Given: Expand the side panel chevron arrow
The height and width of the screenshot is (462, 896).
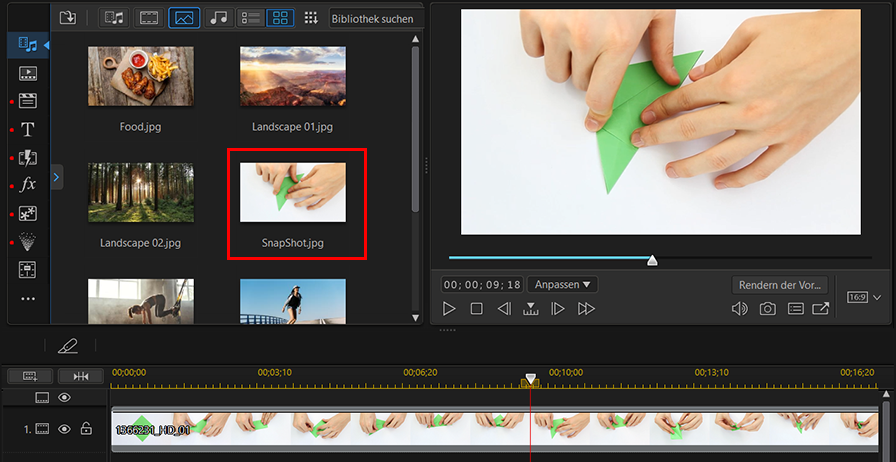Looking at the screenshot, I should (x=56, y=177).
